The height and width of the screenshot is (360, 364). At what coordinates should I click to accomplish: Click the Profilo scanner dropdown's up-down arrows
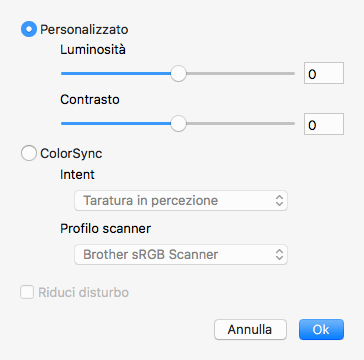tap(279, 255)
